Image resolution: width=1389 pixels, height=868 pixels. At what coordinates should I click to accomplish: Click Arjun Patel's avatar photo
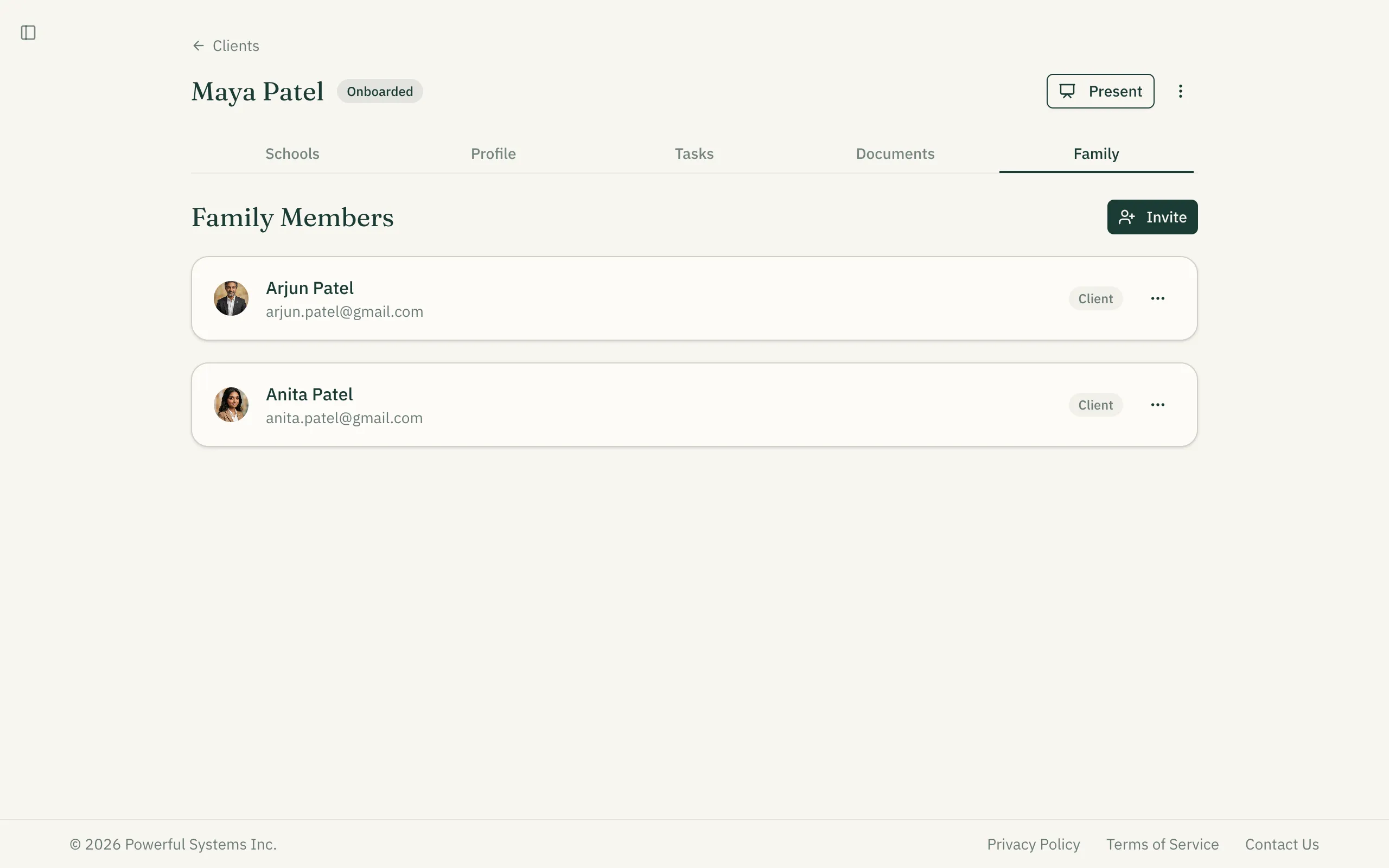pos(231,298)
